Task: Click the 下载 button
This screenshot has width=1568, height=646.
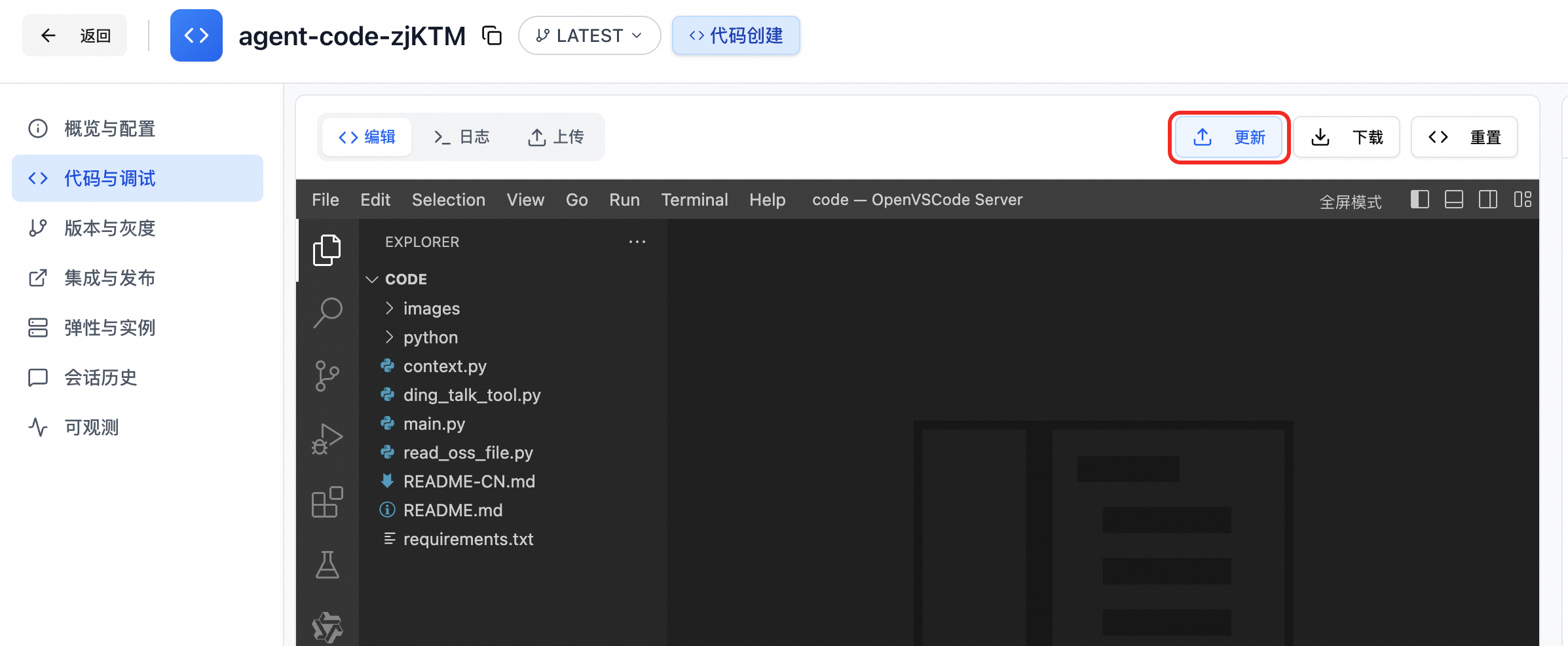Action: pyautogui.click(x=1347, y=137)
